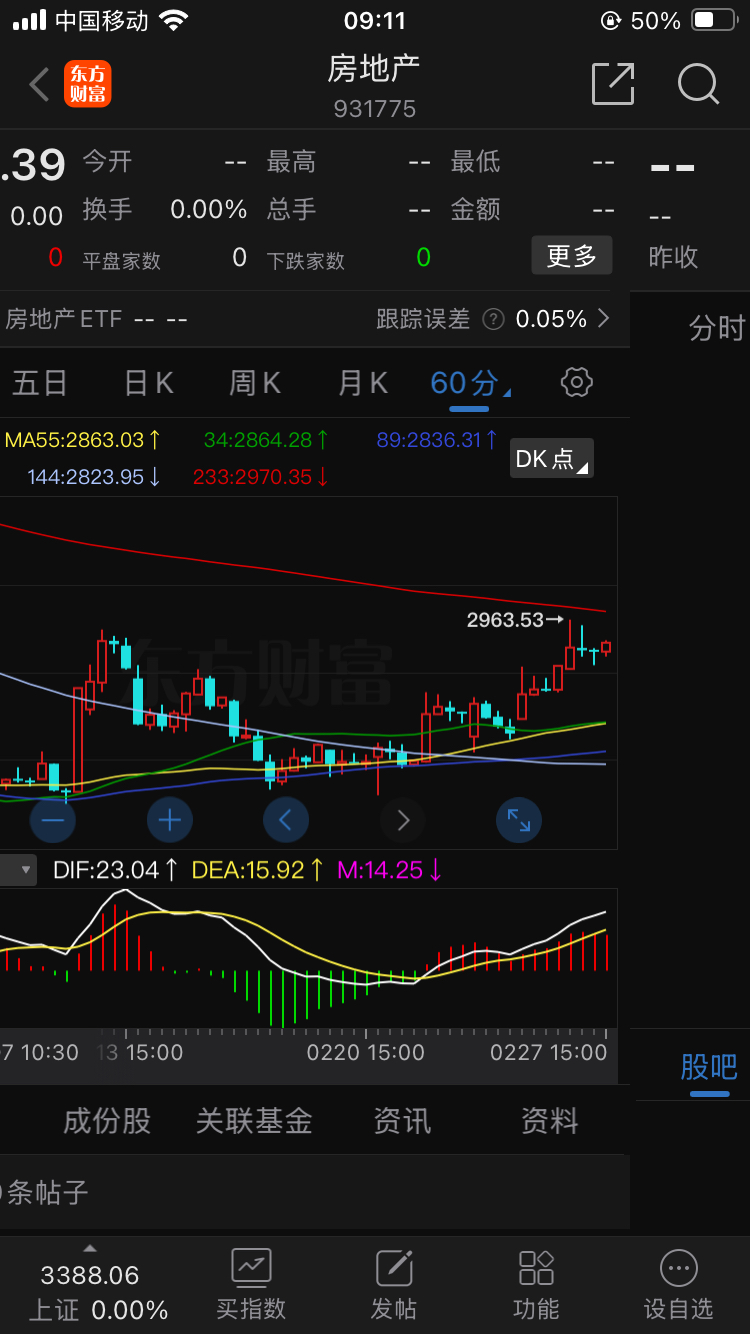
Task: Tap the back arrow icon
Action: click(40, 85)
